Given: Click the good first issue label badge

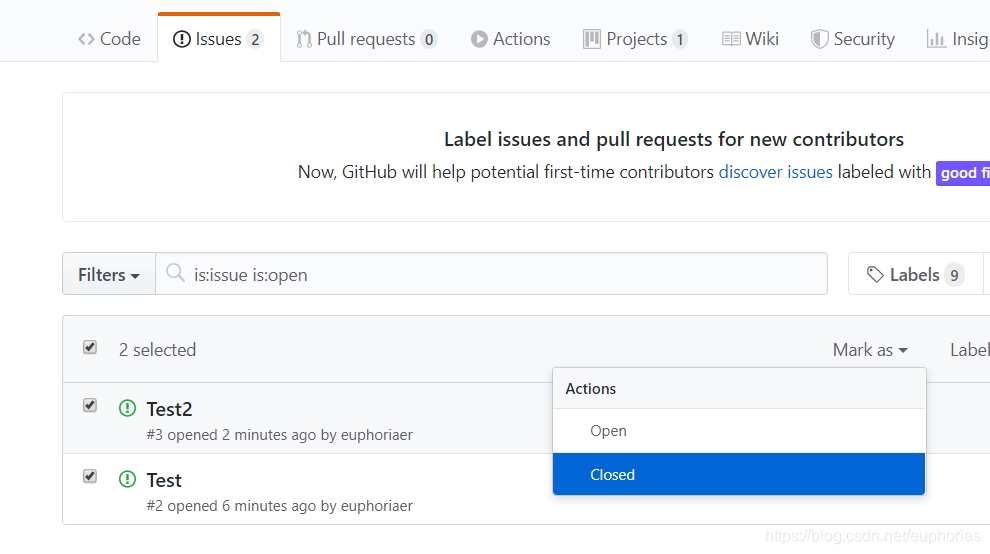Looking at the screenshot, I should [964, 173].
